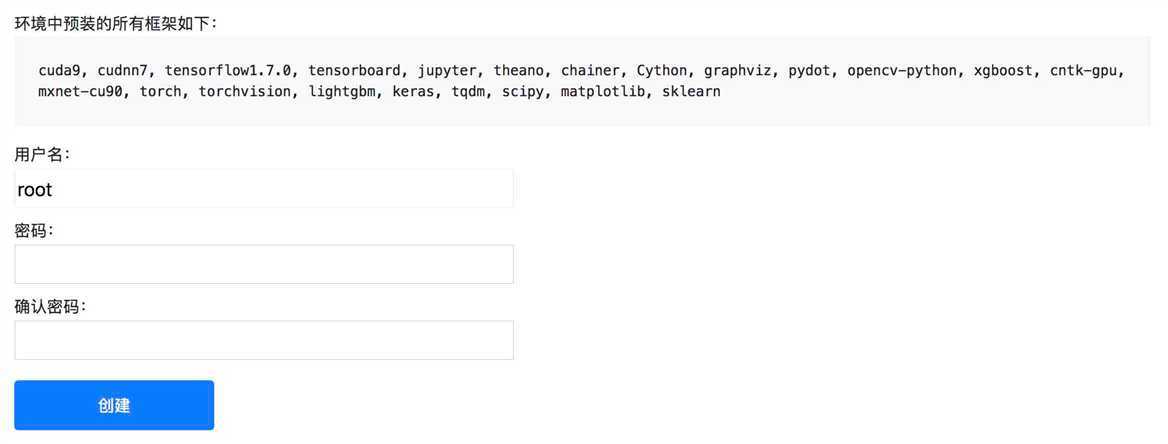
Task: Click jupyter in the framework list
Action: [449, 72]
